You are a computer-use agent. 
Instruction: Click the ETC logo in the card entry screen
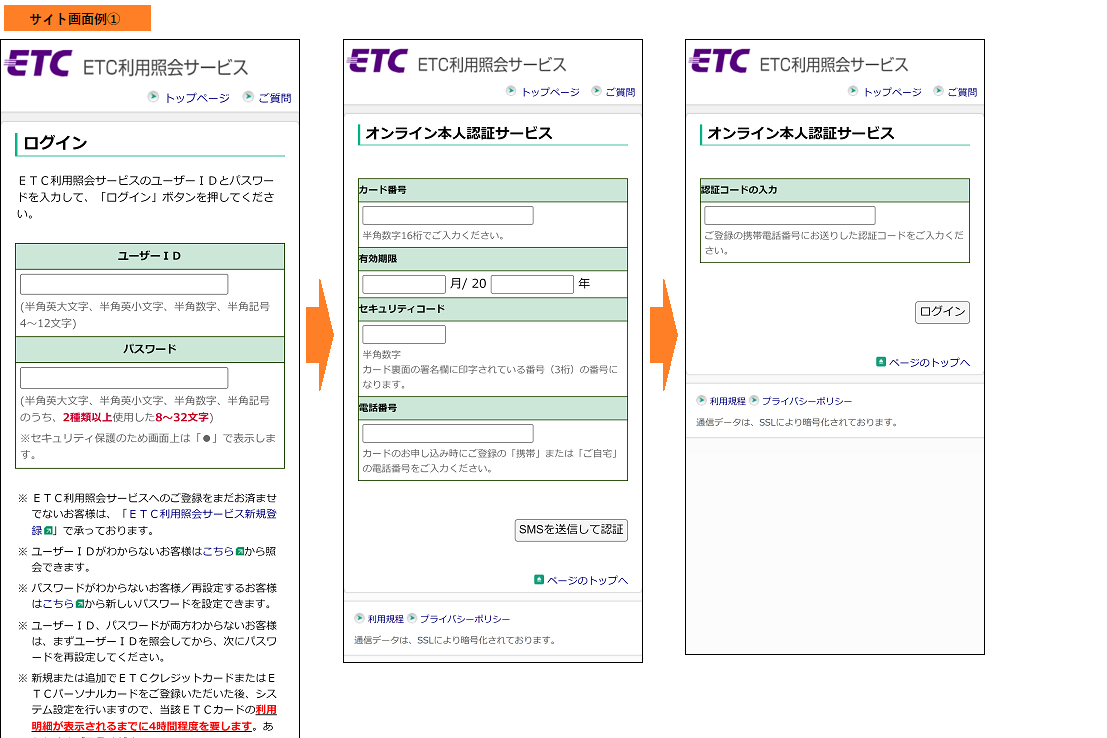click(377, 61)
